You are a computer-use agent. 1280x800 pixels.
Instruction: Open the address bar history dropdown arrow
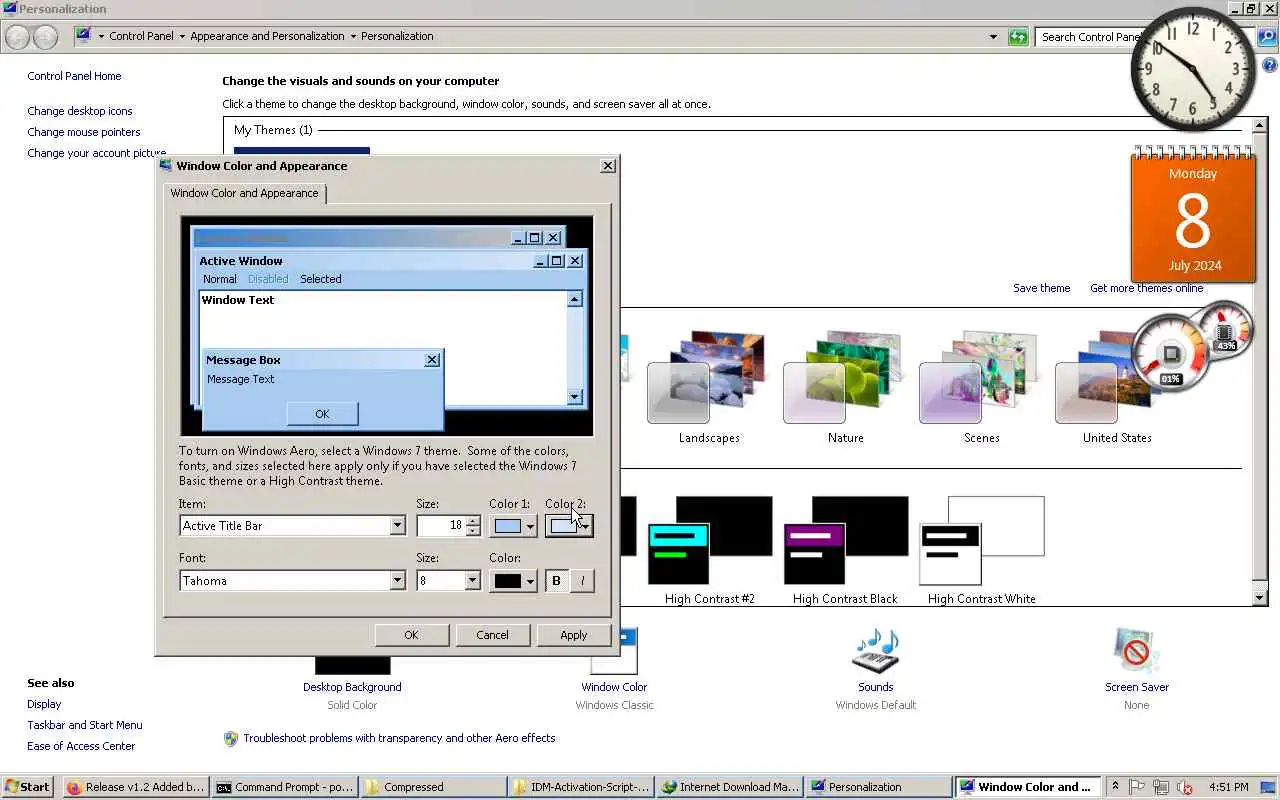tap(993, 37)
